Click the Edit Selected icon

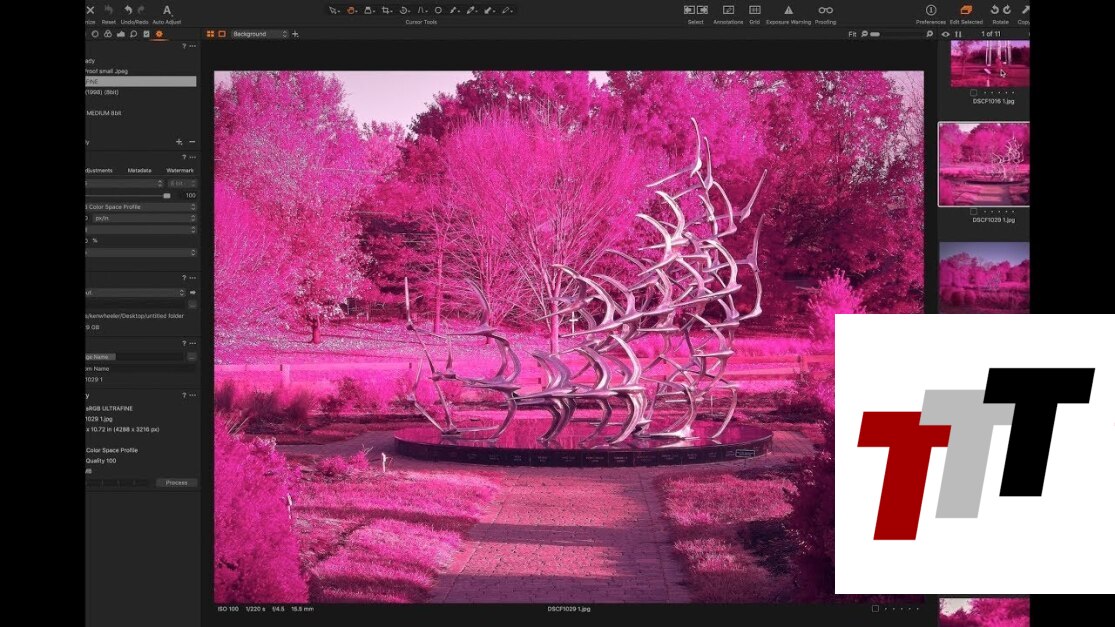(966, 10)
